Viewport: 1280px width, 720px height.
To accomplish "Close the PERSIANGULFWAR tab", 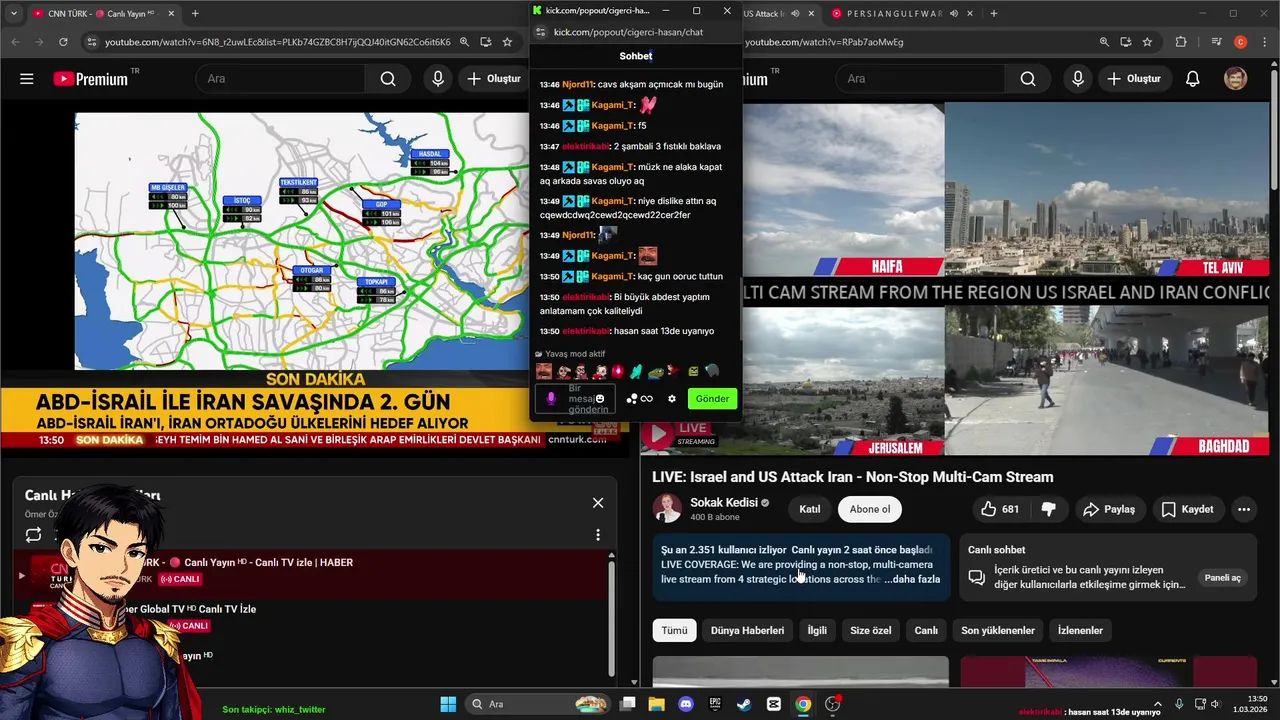I will coord(970,13).
